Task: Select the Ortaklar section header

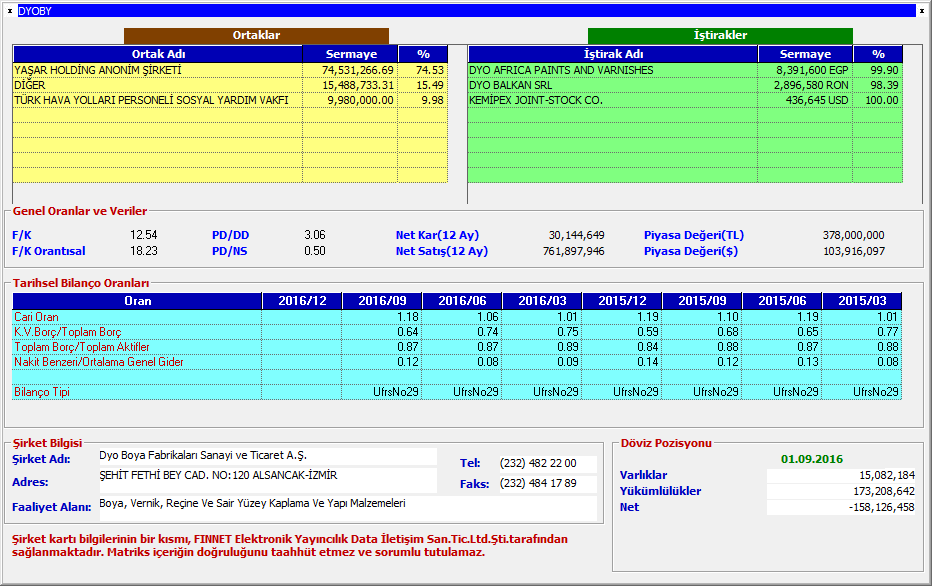Action: [x=256, y=36]
